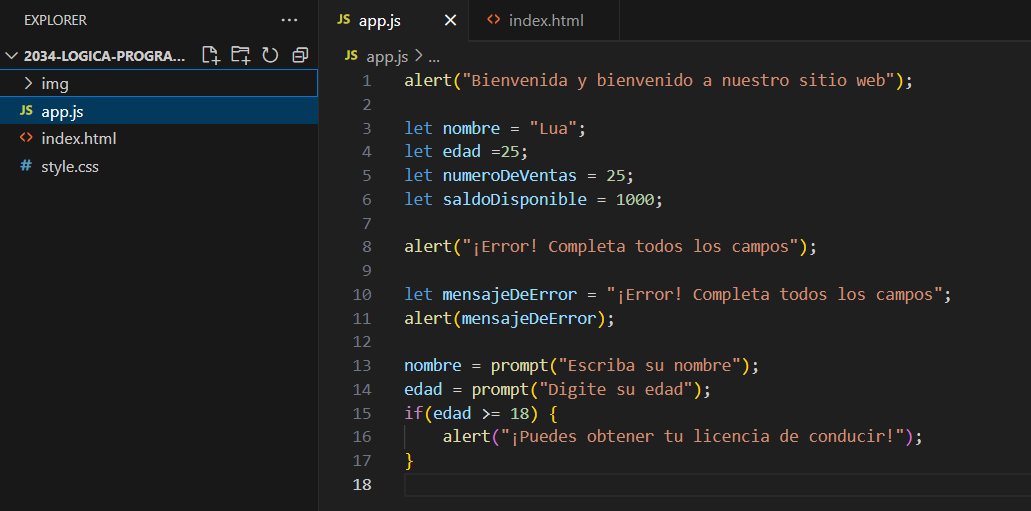Click the alert call on line 8
1031x511 pixels.
coord(428,247)
